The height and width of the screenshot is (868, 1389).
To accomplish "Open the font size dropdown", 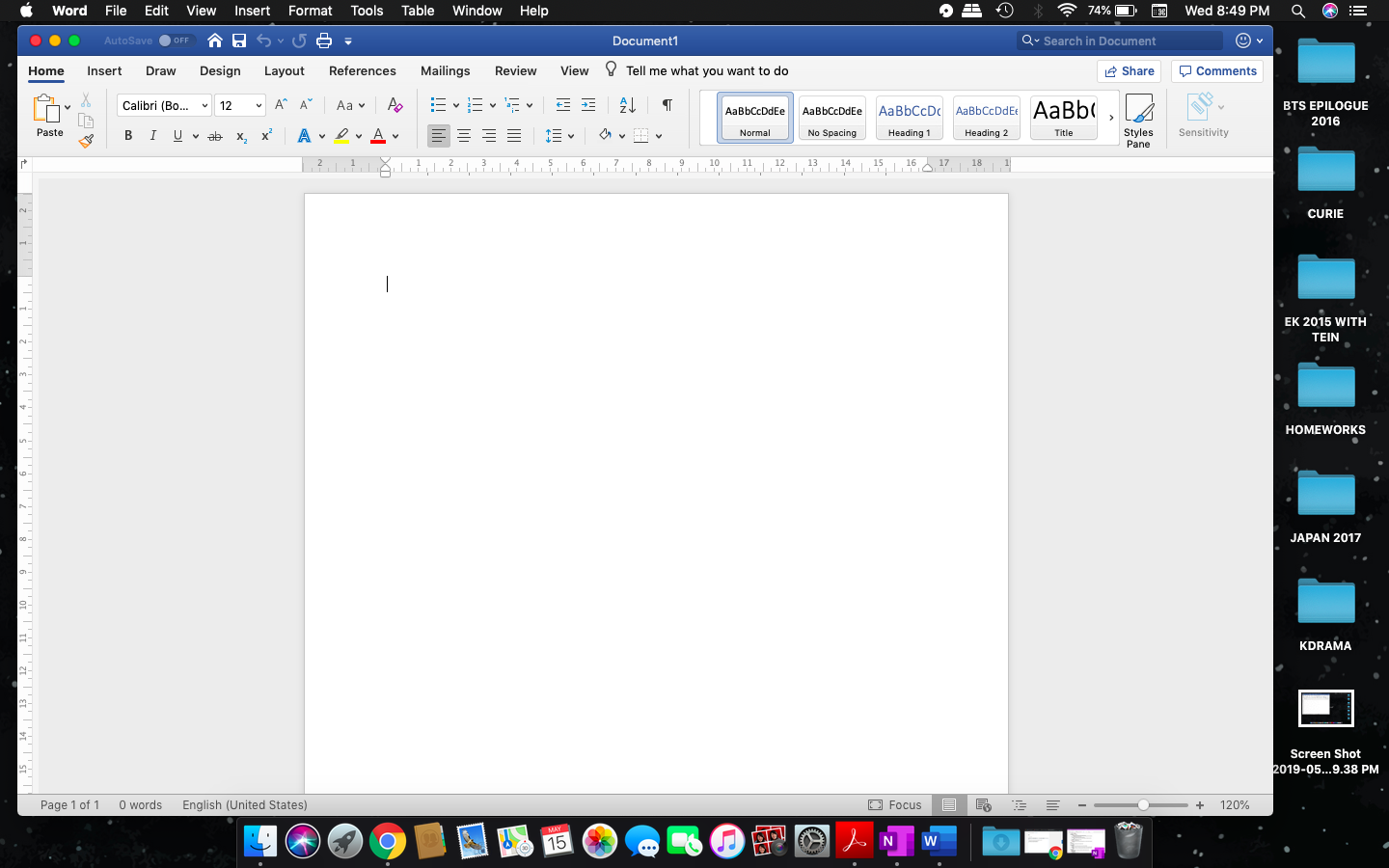I will click(258, 105).
